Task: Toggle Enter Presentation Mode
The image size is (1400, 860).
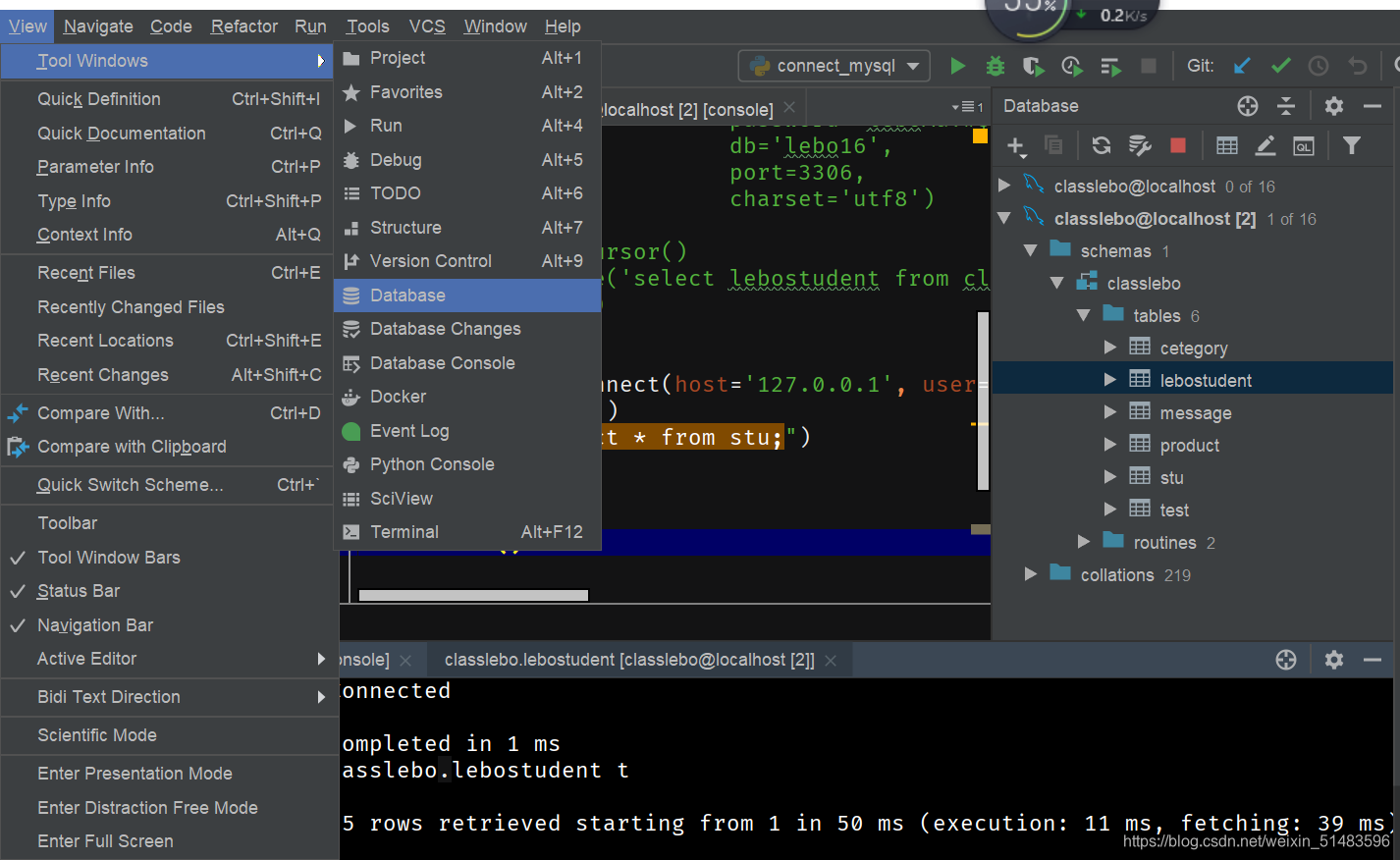Action: [169, 774]
